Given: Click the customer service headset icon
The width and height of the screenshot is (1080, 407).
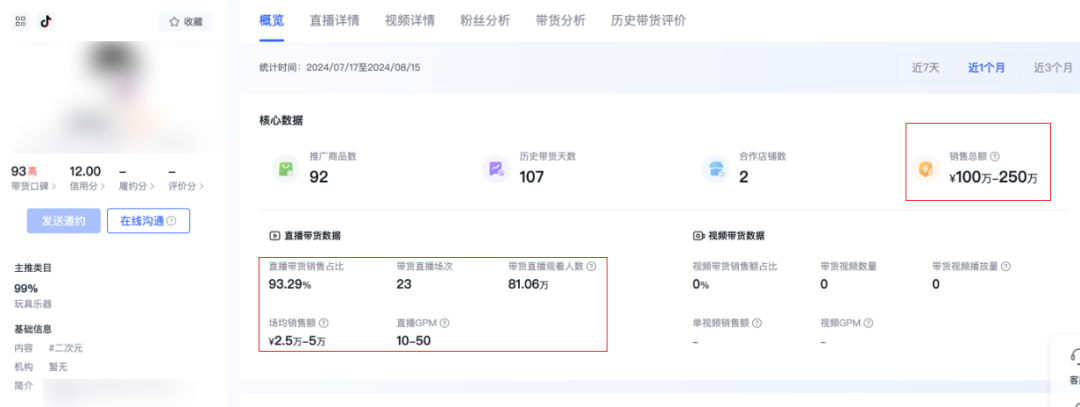Looking at the screenshot, I should [1075, 357].
